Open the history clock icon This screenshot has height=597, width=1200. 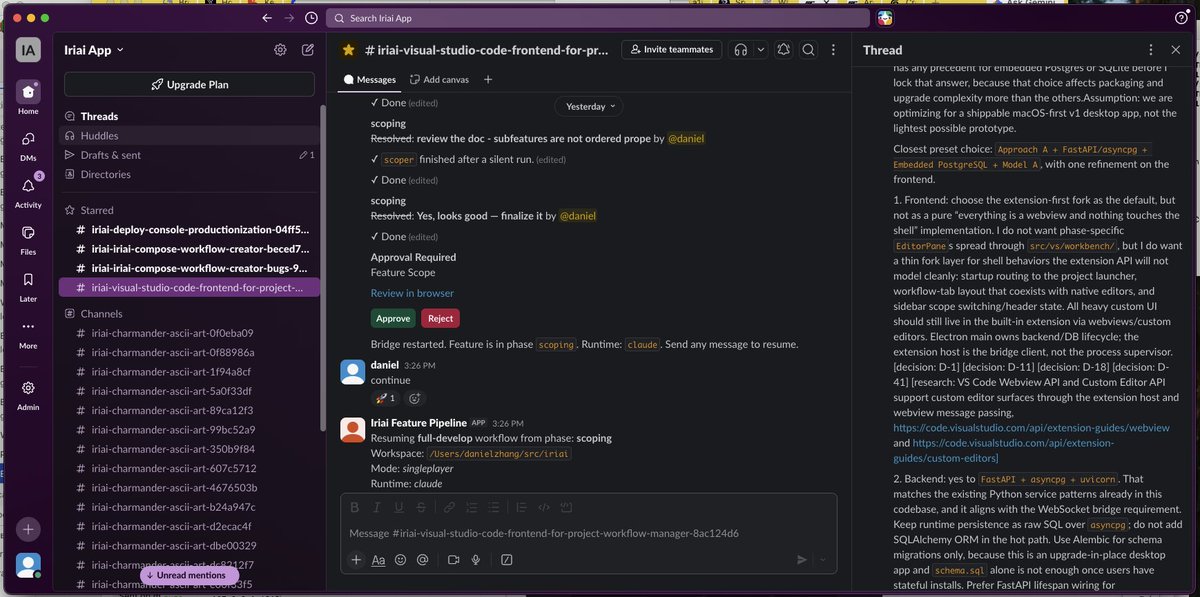click(311, 18)
